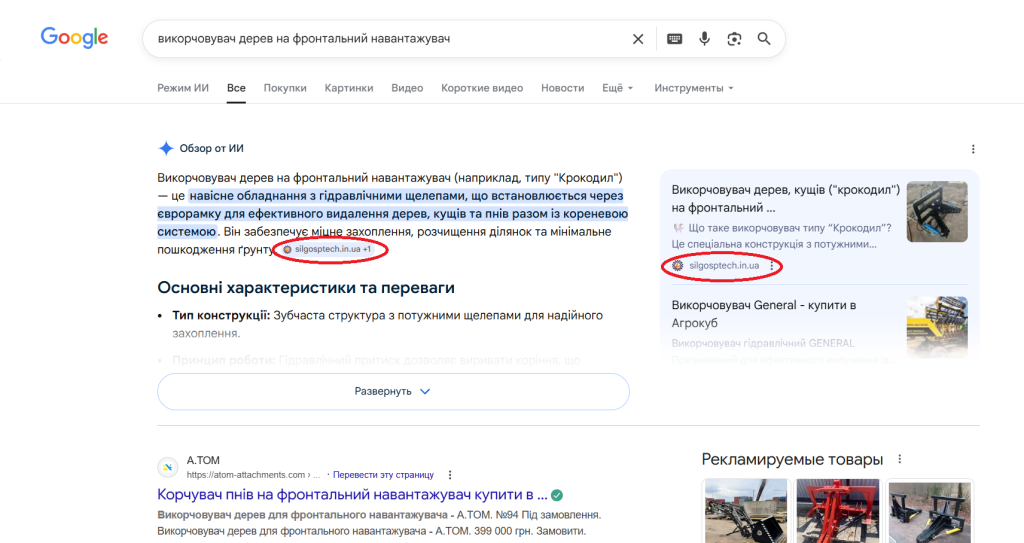Open the Видео tab

[407, 88]
